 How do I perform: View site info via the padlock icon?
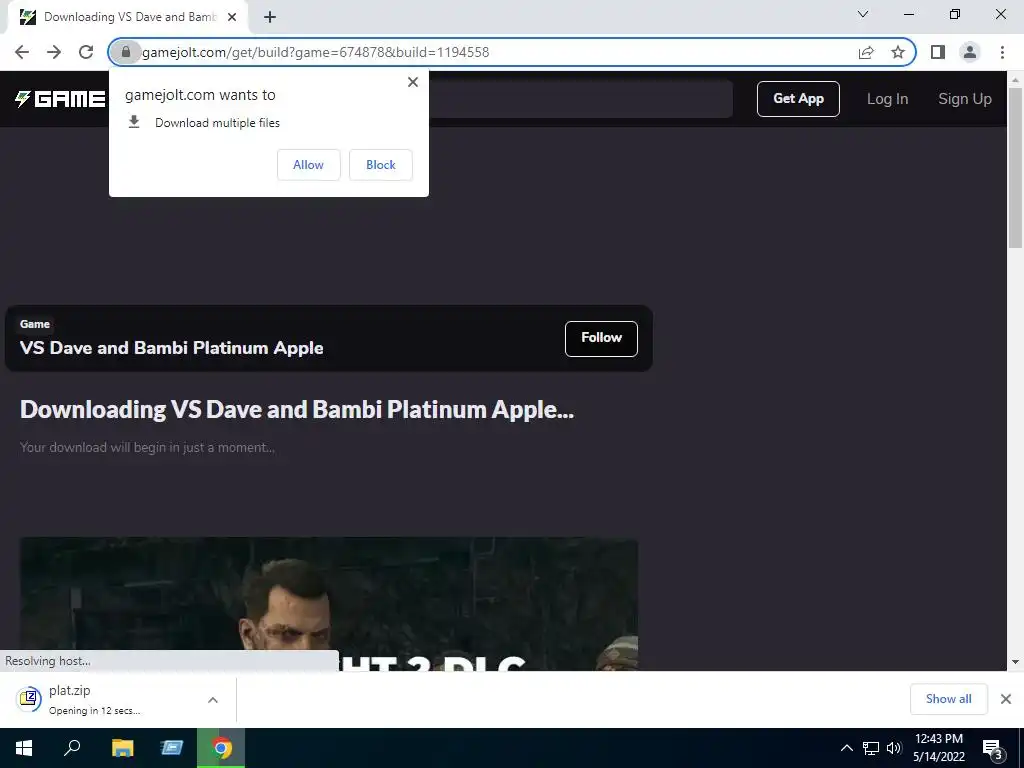125,52
